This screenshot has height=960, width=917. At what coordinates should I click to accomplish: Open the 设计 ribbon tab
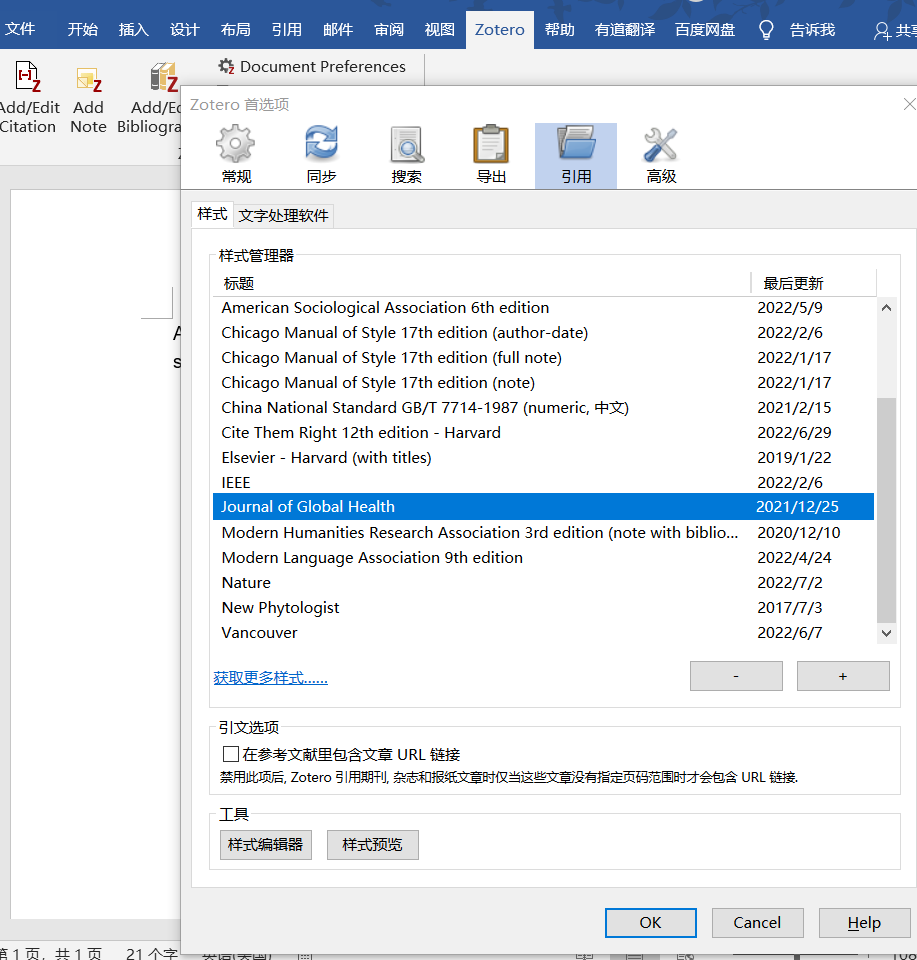[185, 29]
